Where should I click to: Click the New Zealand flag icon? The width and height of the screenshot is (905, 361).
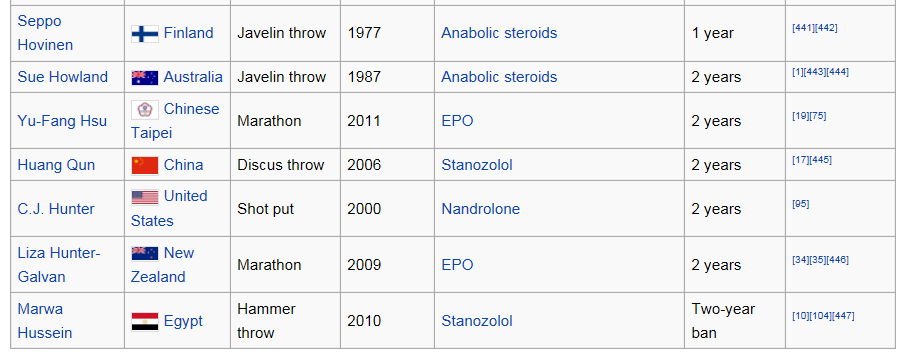[144, 254]
